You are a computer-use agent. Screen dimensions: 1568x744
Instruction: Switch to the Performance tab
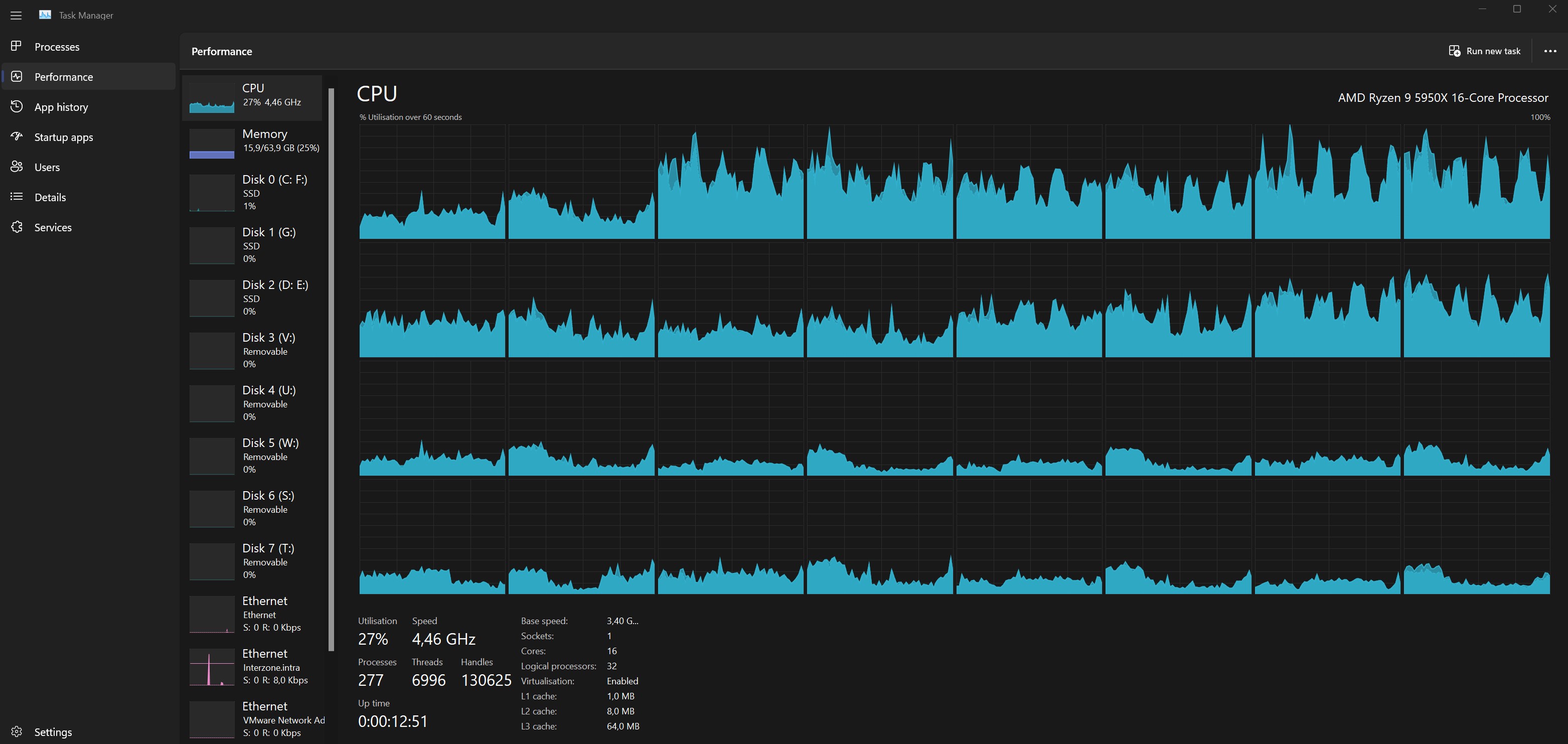[63, 77]
